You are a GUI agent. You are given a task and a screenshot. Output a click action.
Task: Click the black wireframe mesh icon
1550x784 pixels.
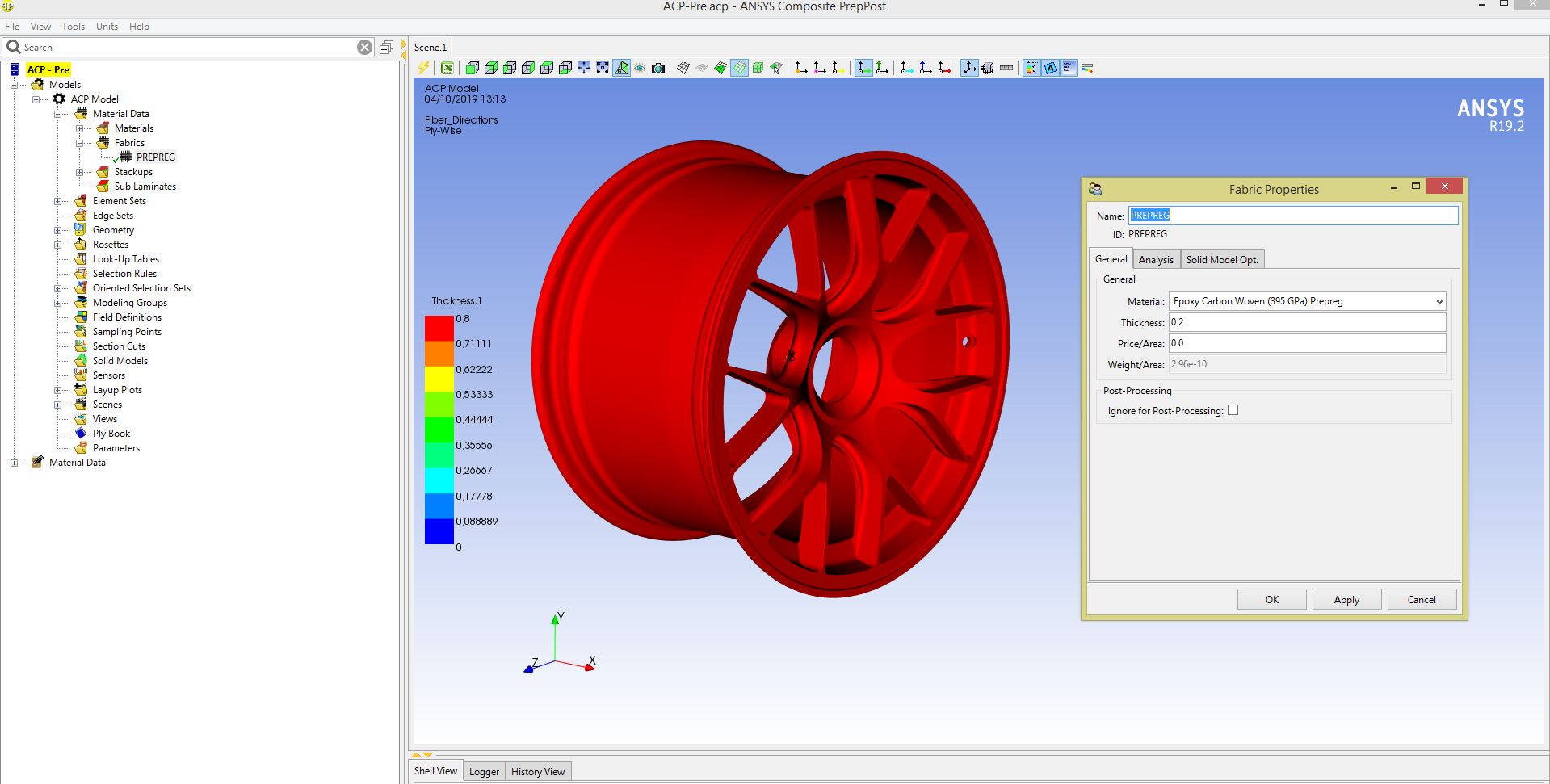pyautogui.click(x=683, y=68)
